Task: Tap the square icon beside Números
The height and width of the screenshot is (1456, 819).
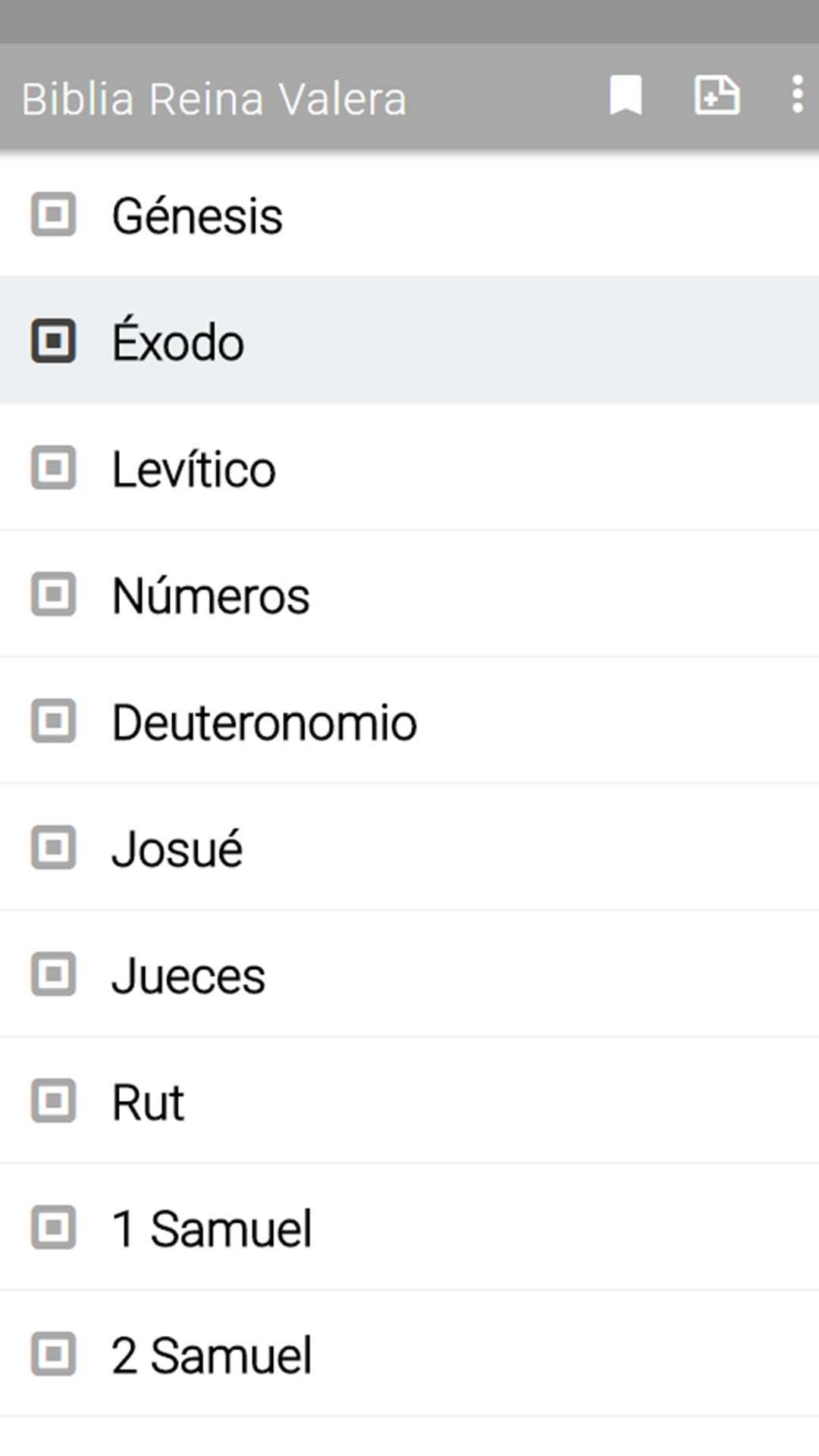Action: click(x=53, y=594)
